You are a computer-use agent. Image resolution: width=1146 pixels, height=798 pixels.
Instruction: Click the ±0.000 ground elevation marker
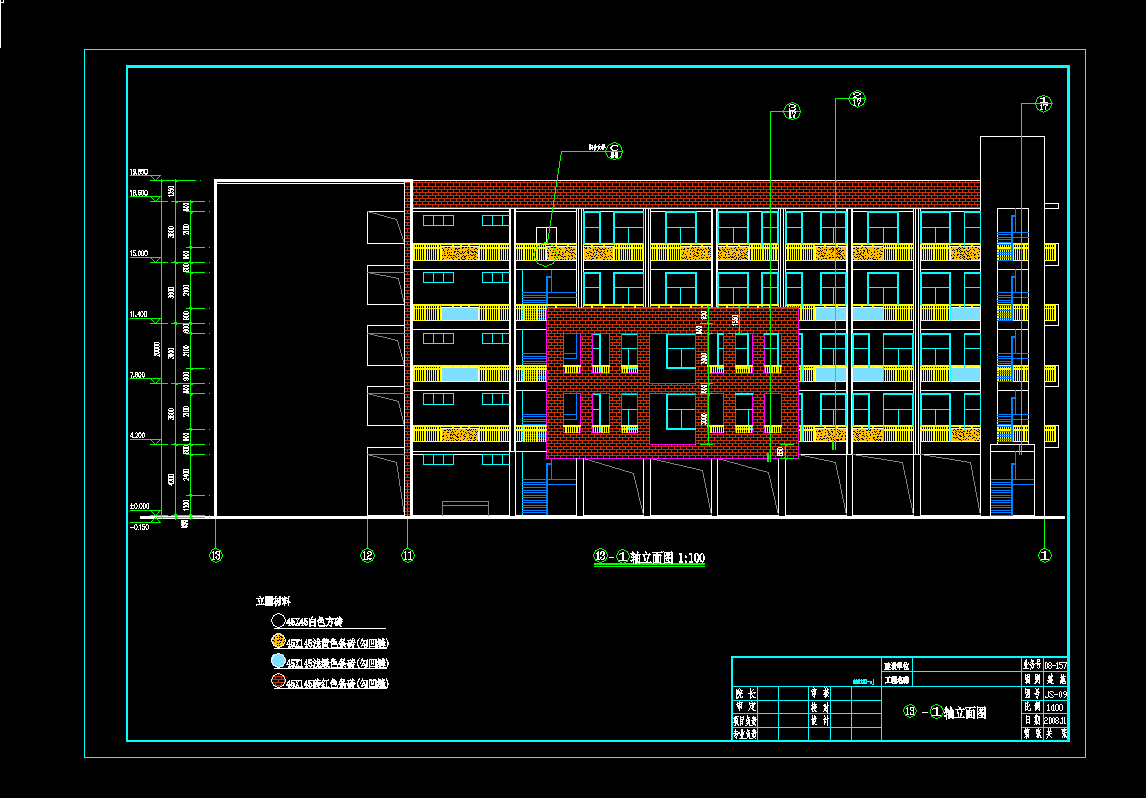click(138, 507)
